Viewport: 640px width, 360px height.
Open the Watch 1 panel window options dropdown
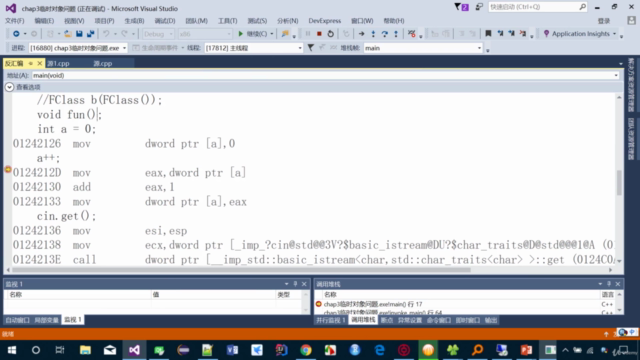287,284
